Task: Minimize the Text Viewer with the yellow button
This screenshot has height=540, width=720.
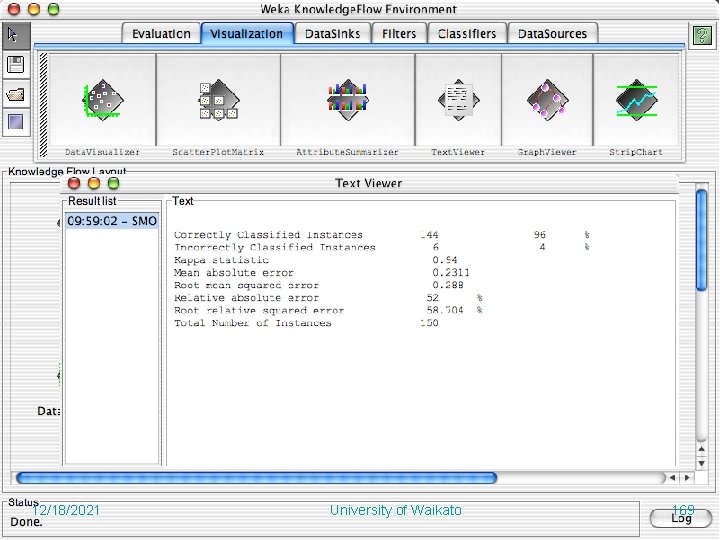Action: (94, 183)
